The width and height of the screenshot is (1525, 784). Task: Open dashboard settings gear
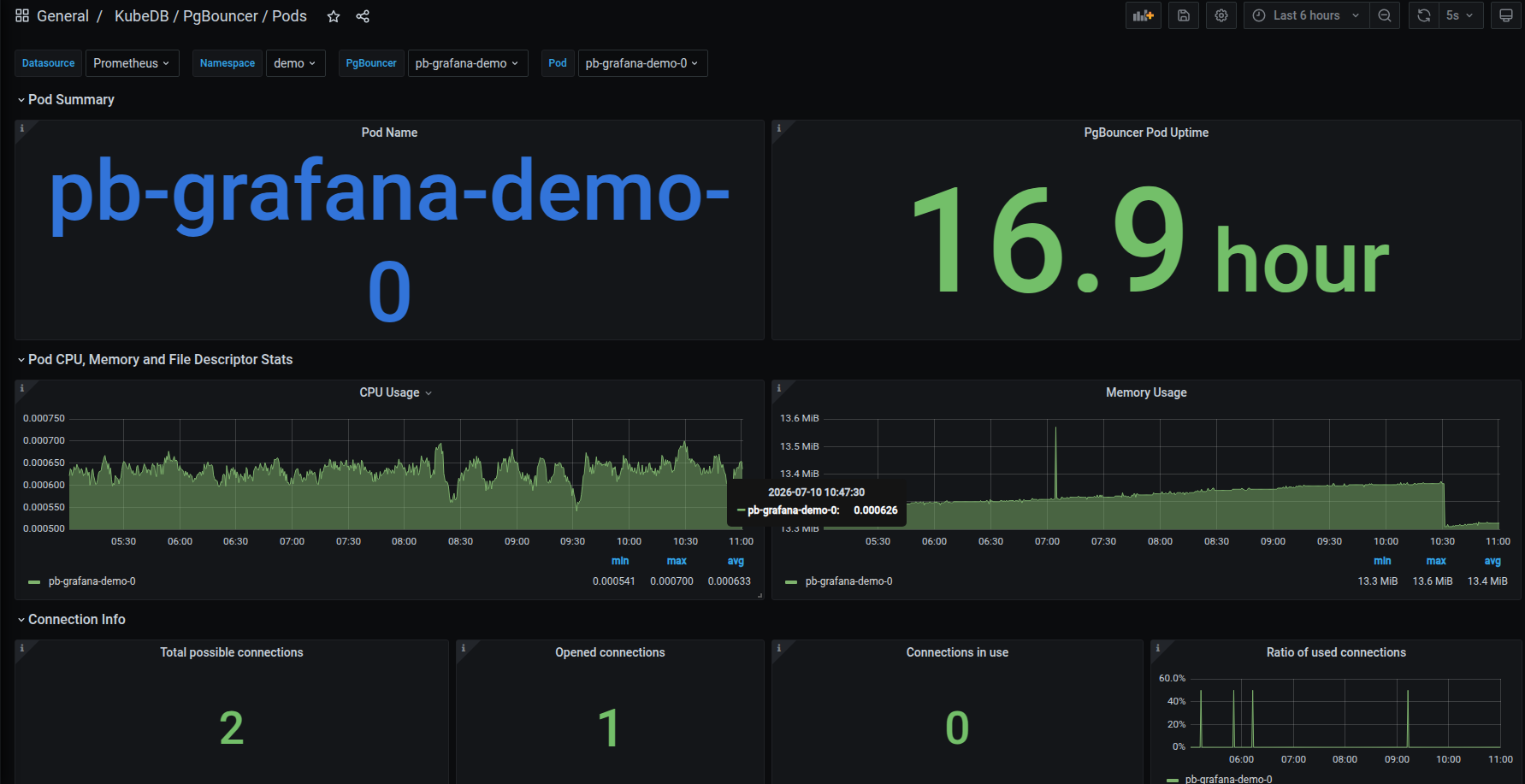coord(1221,15)
